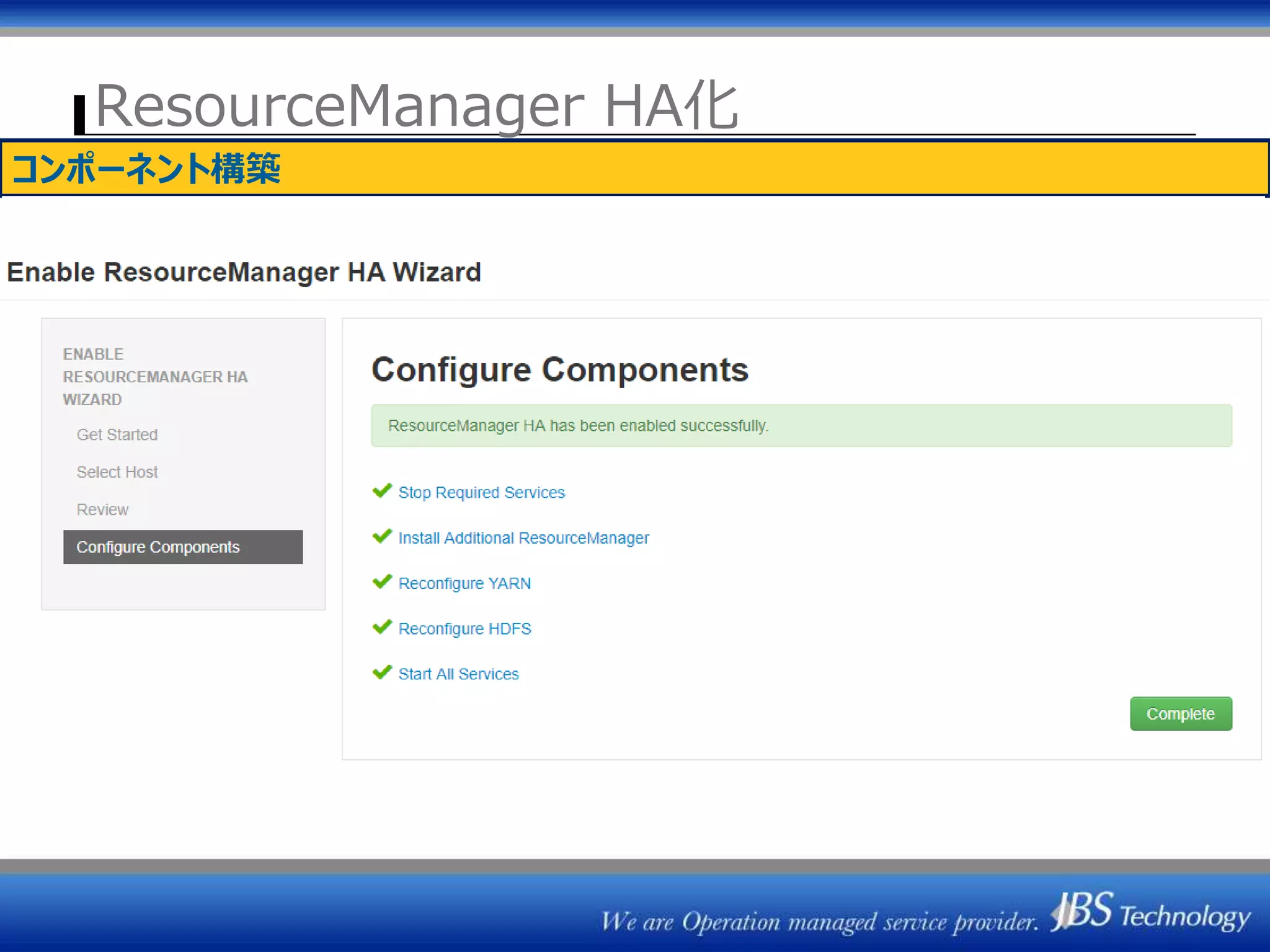Open the Stop Required Services link
This screenshot has height=952, width=1270.
(481, 492)
